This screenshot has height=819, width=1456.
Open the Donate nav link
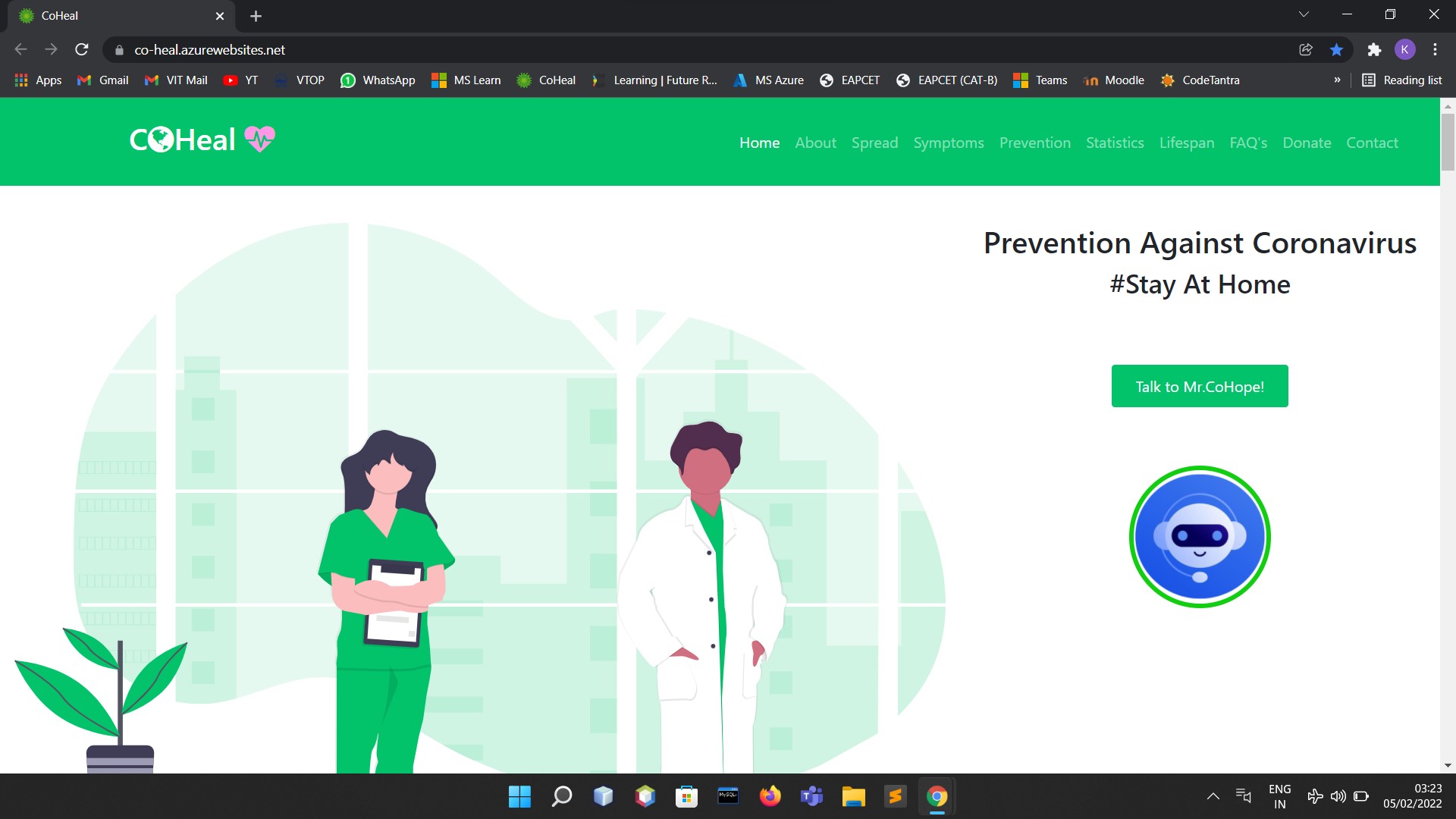click(x=1307, y=143)
